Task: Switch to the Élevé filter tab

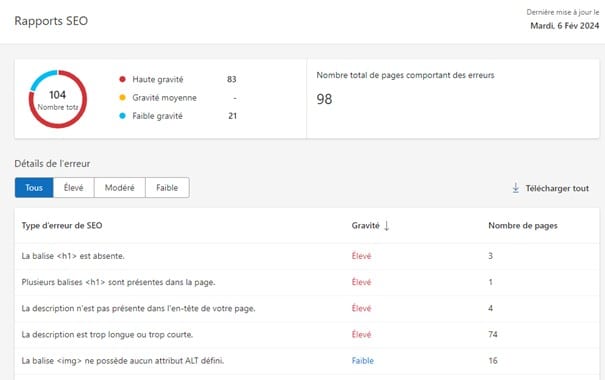Action: click(x=73, y=187)
